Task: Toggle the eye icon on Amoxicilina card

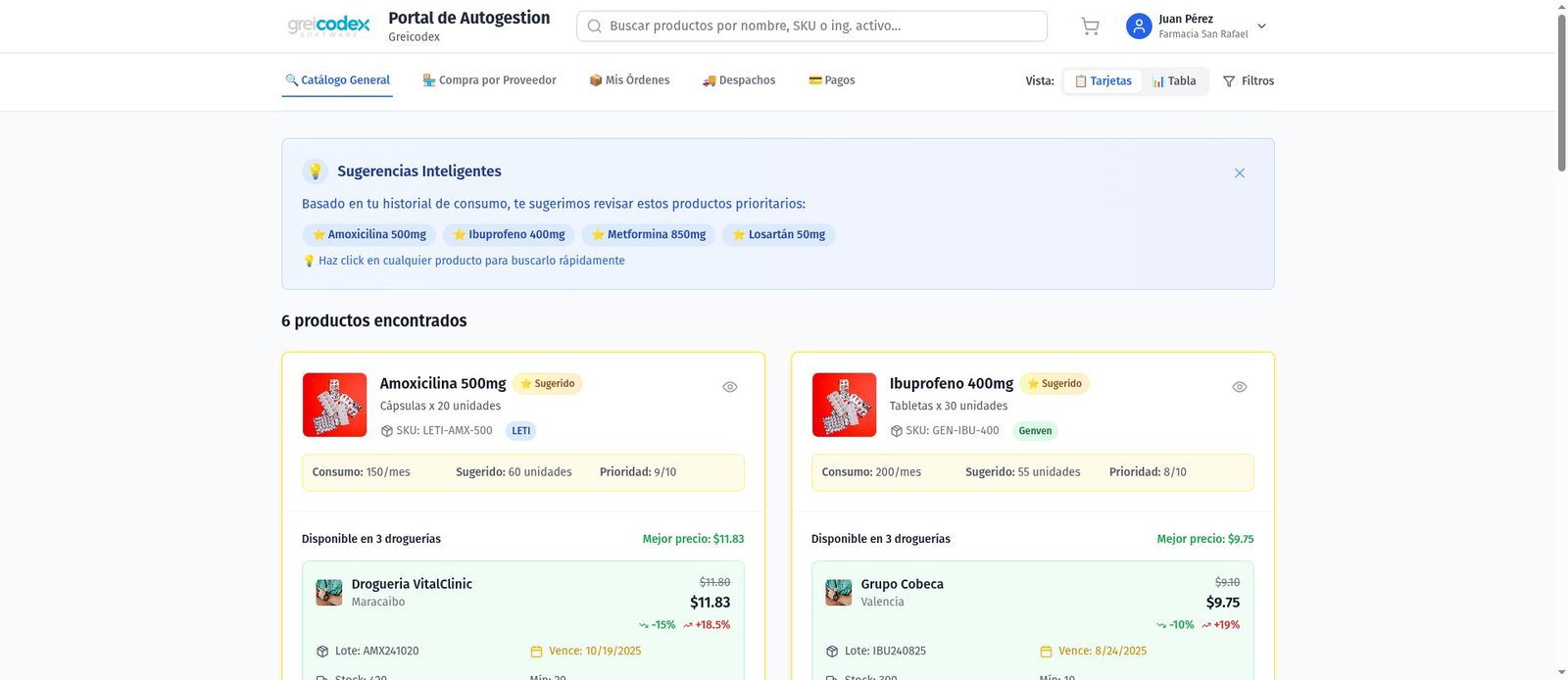Action: tap(730, 387)
